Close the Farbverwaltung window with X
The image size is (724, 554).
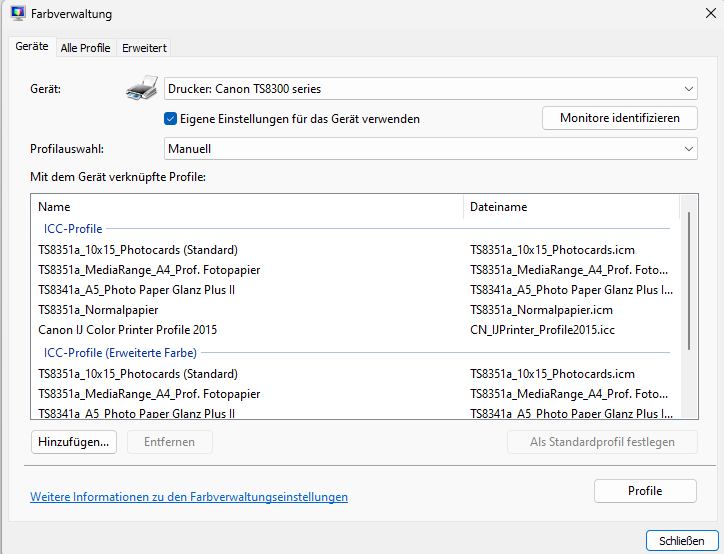[710, 12]
